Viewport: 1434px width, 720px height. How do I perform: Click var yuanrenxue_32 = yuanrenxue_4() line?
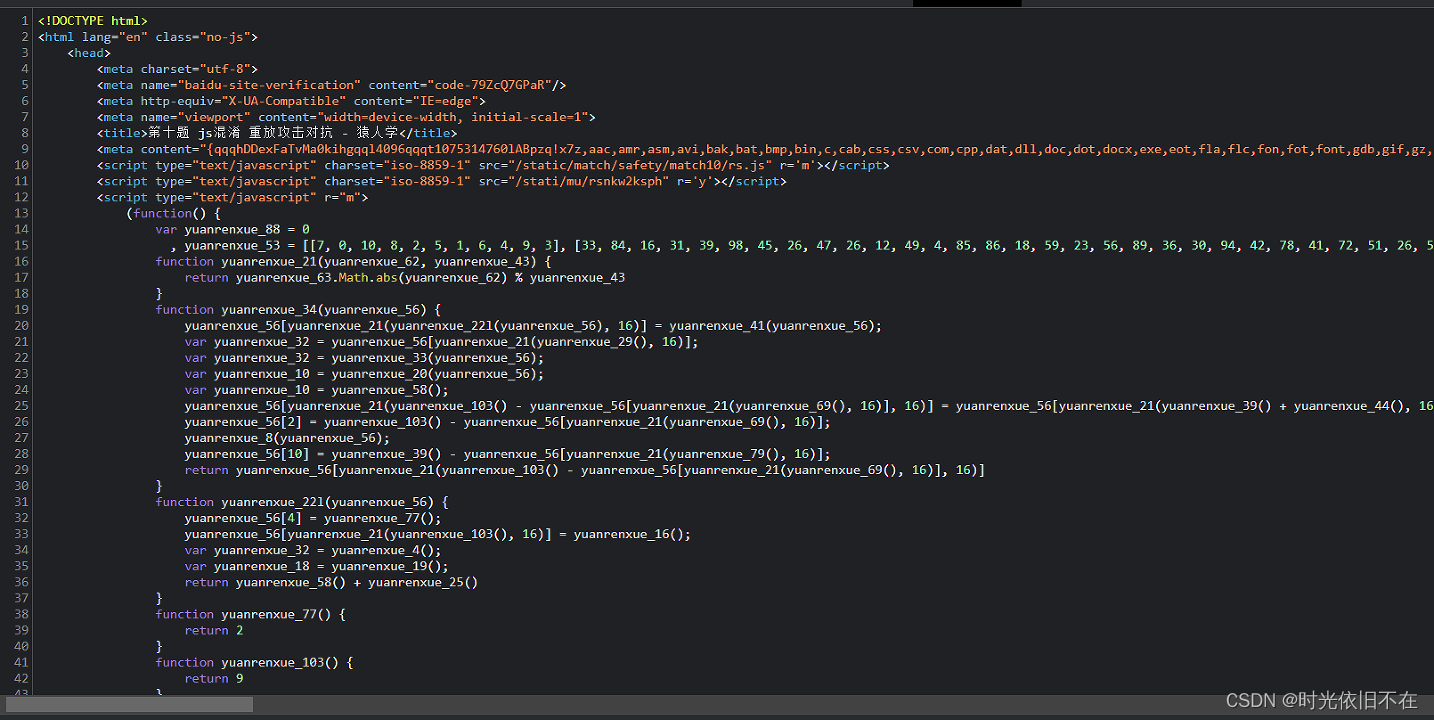click(312, 549)
